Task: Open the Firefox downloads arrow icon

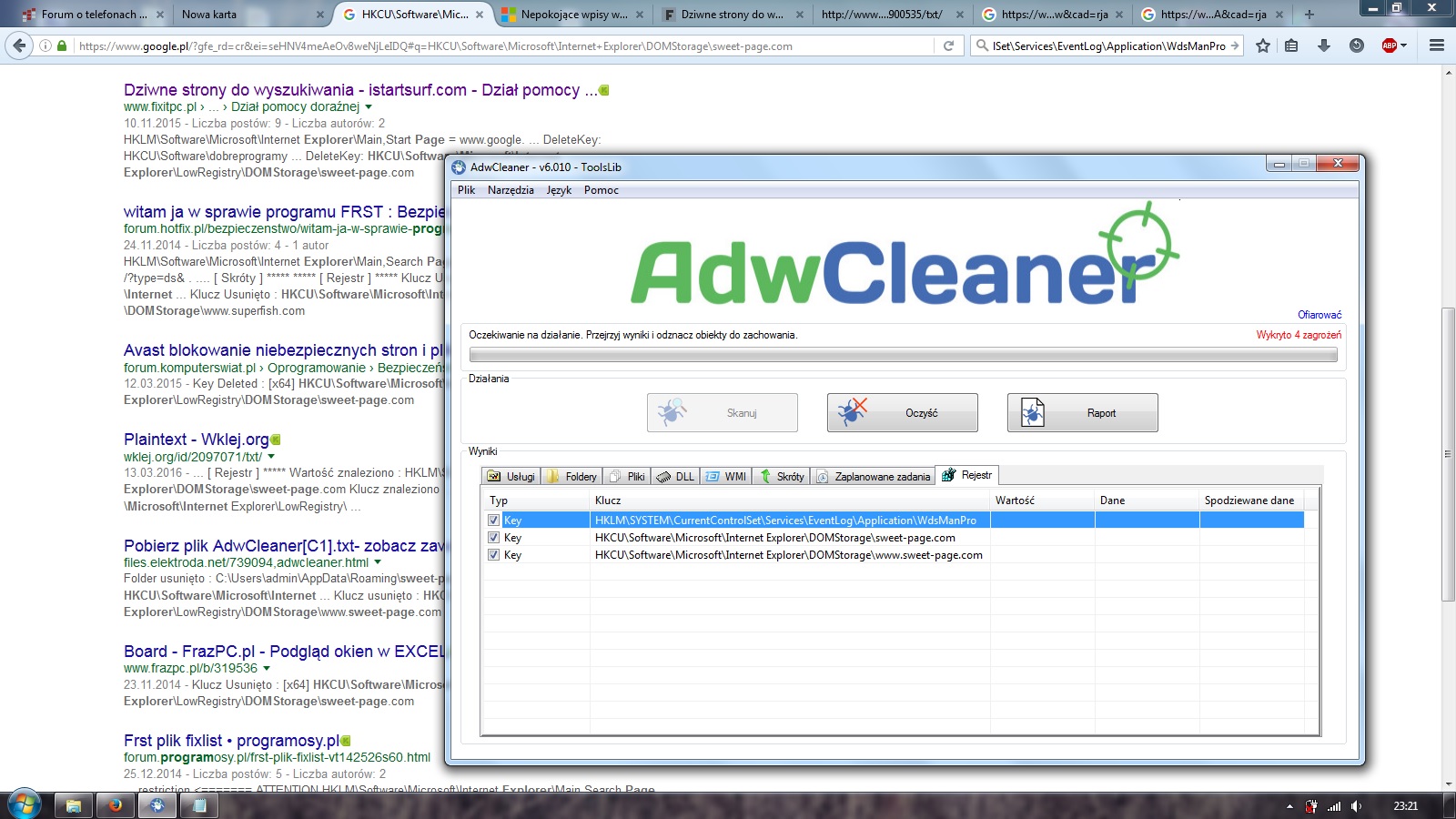Action: point(1324,45)
